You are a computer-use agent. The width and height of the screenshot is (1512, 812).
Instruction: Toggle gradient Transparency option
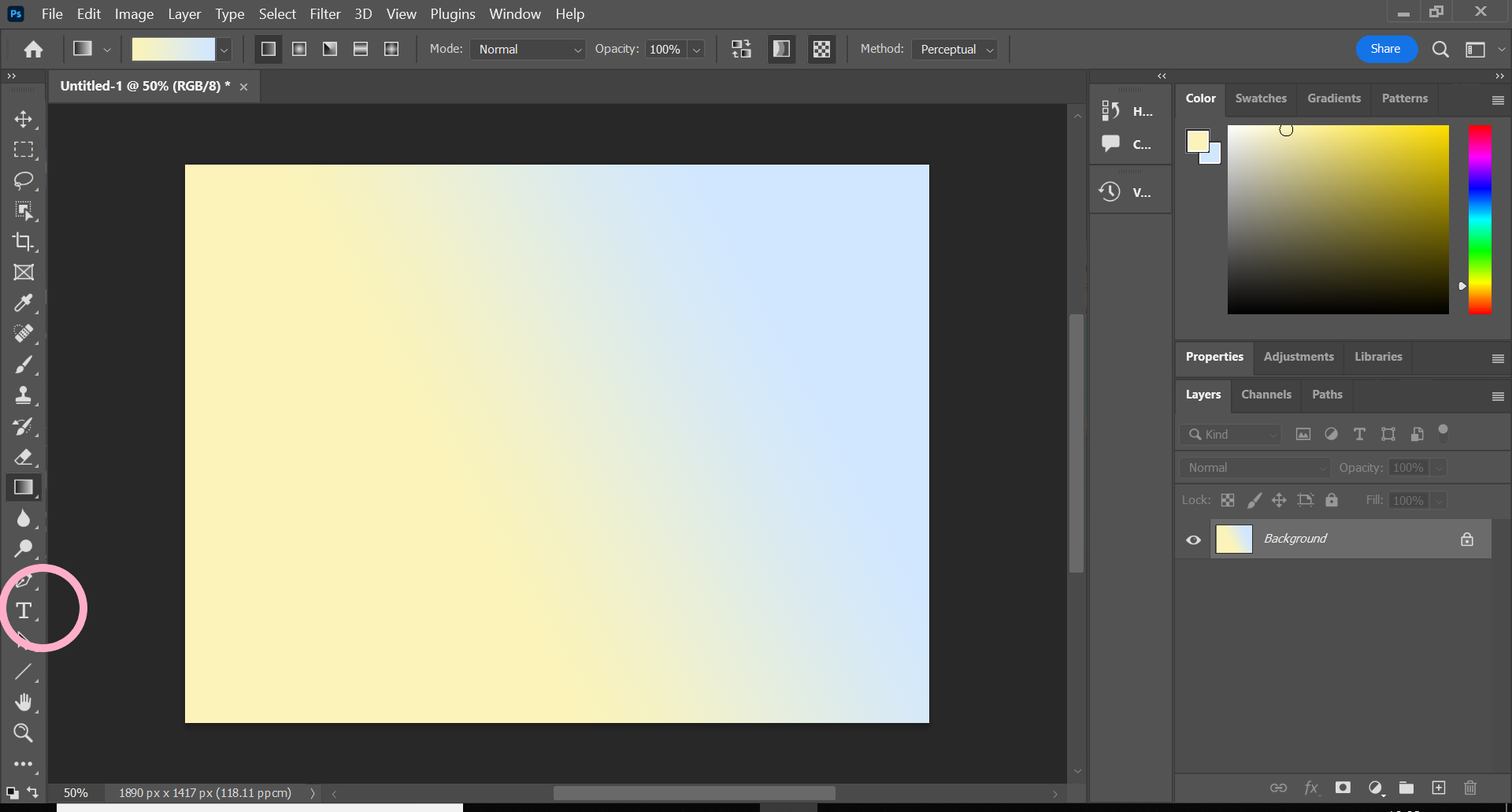(x=821, y=49)
